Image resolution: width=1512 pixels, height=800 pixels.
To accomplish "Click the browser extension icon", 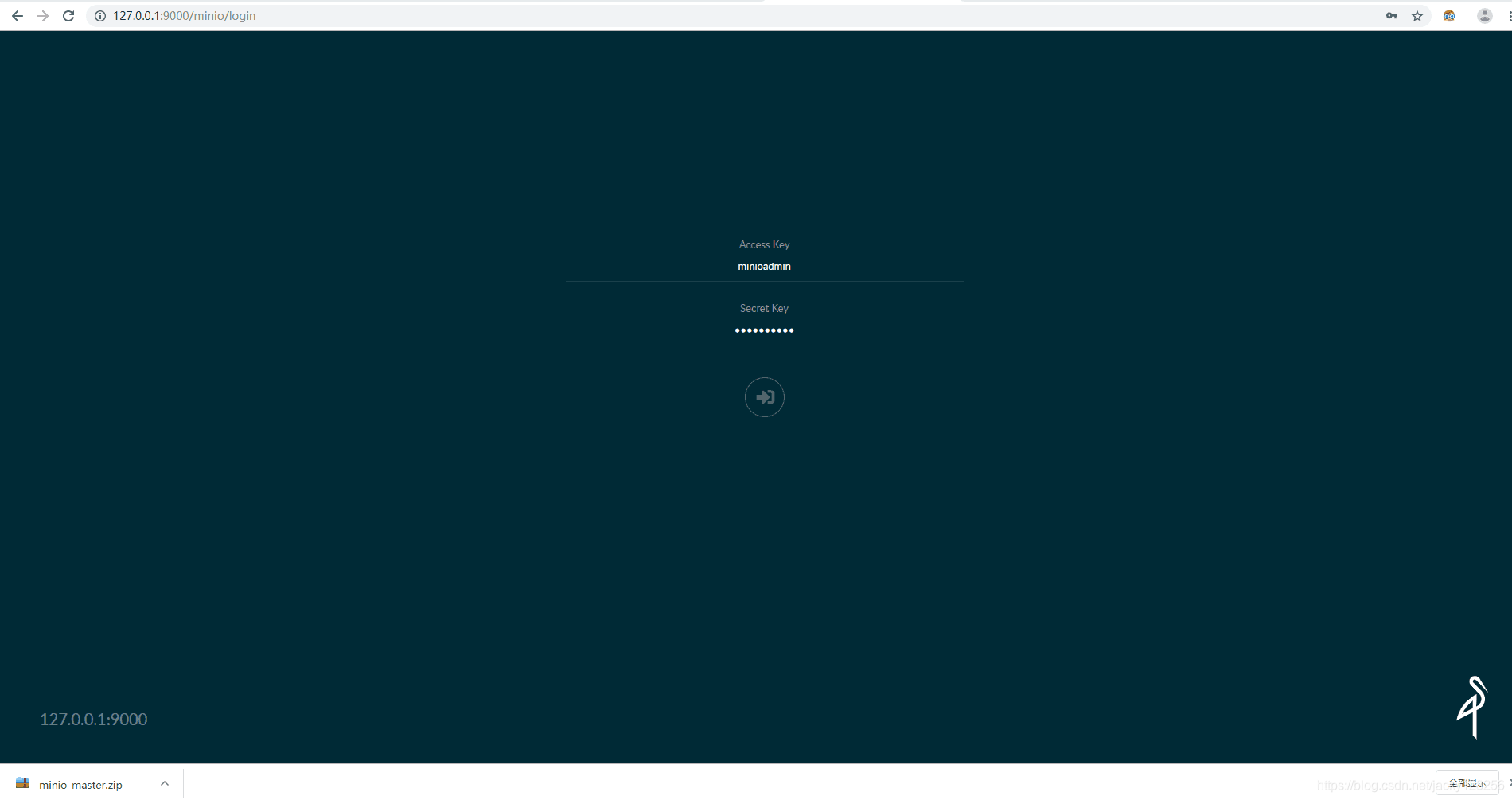I will coord(1449,16).
